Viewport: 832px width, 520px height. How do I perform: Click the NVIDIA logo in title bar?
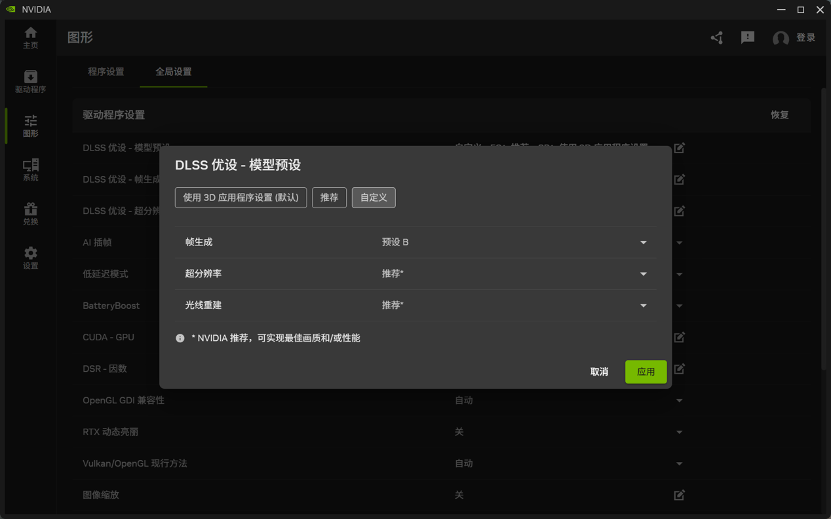pos(10,9)
